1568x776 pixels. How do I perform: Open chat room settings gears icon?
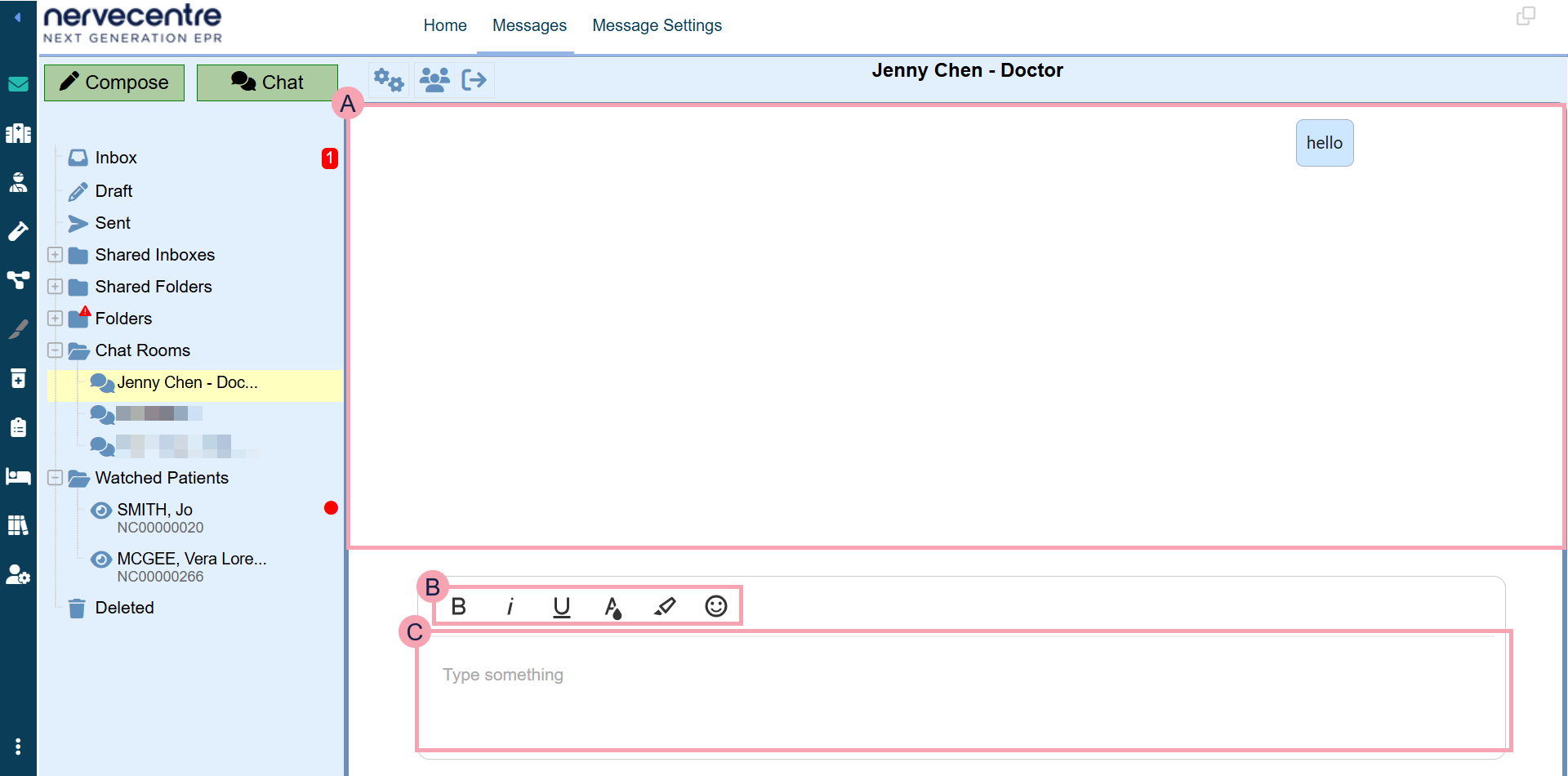(x=389, y=80)
